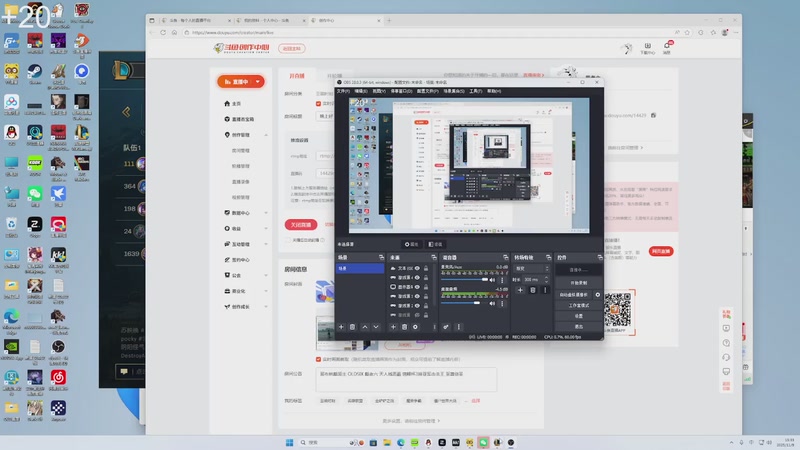Remove the selected source with trash icon
800x450 pixels.
pos(405,327)
